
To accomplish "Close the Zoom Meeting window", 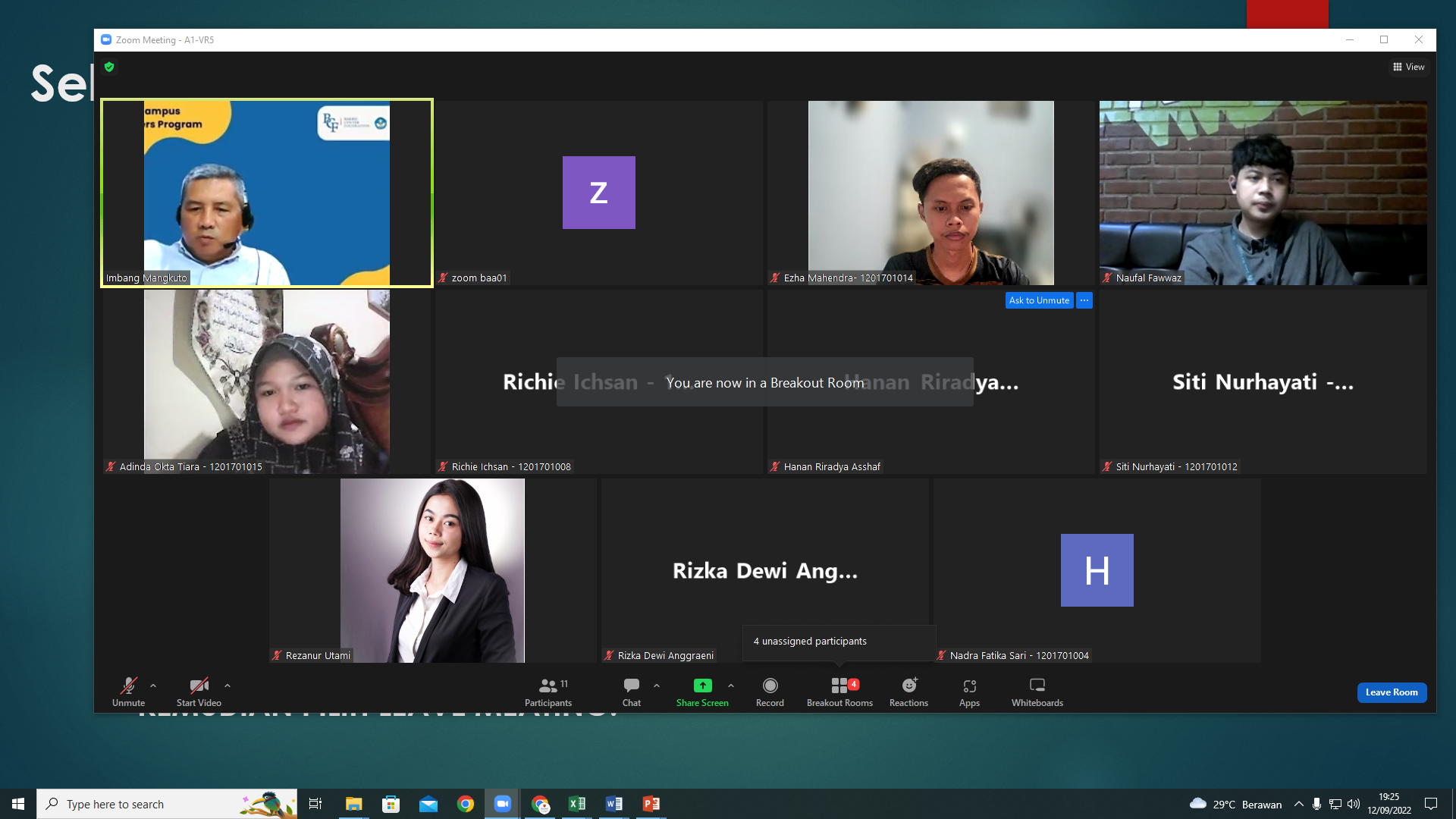I will coord(1419,39).
